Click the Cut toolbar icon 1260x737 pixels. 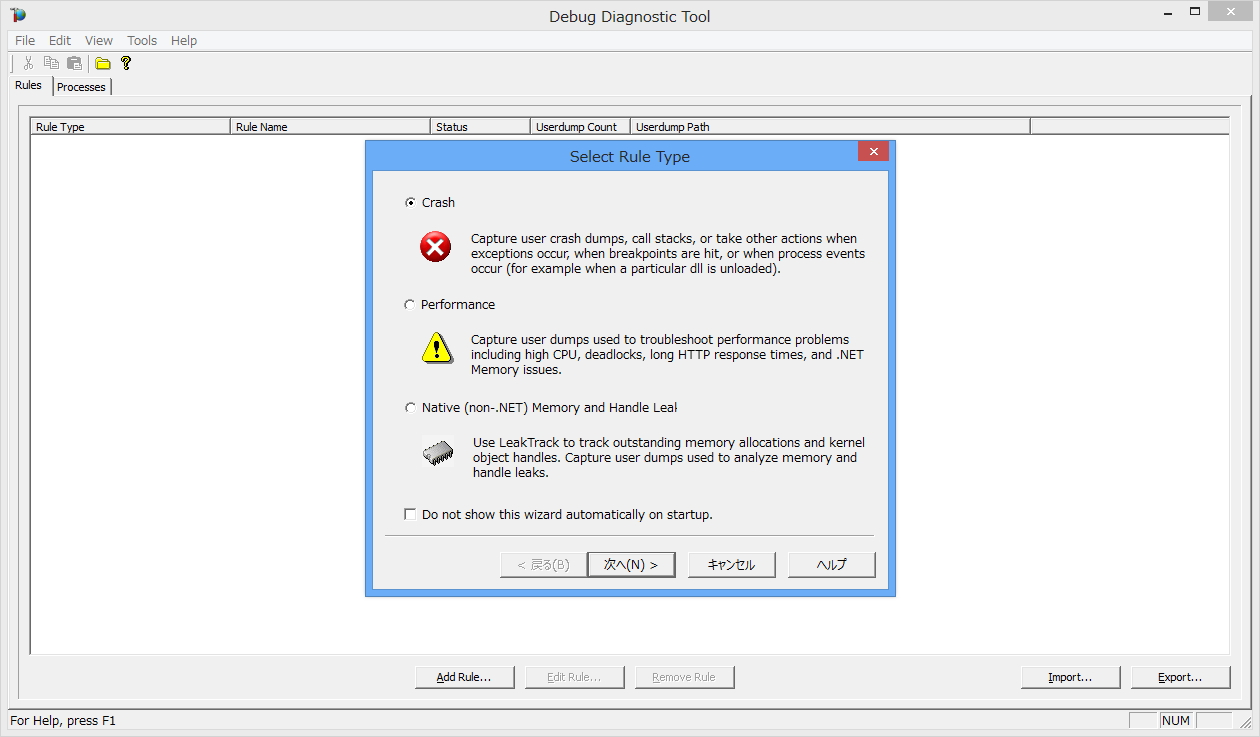(x=28, y=63)
